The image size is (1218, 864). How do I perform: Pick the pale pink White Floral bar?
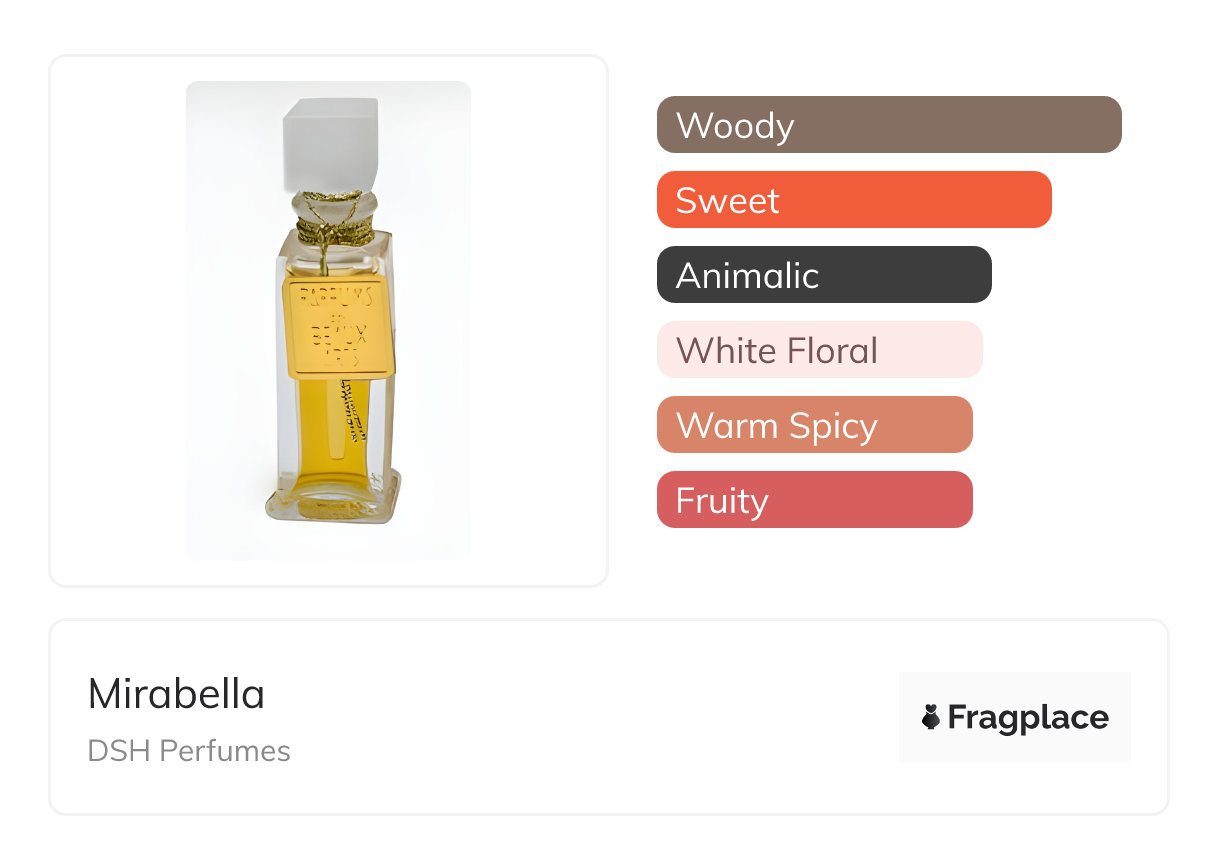[x=819, y=350]
